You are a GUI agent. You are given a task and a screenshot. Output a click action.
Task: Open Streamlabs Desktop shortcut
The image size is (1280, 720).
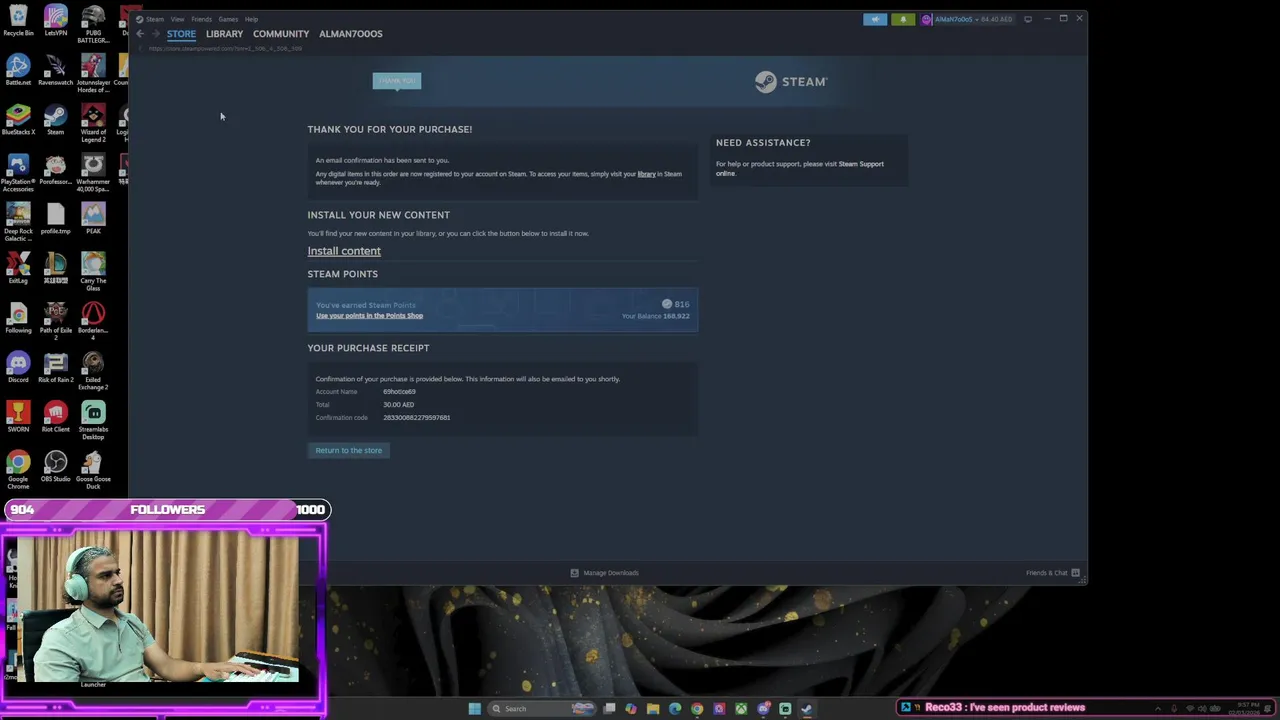point(93,420)
